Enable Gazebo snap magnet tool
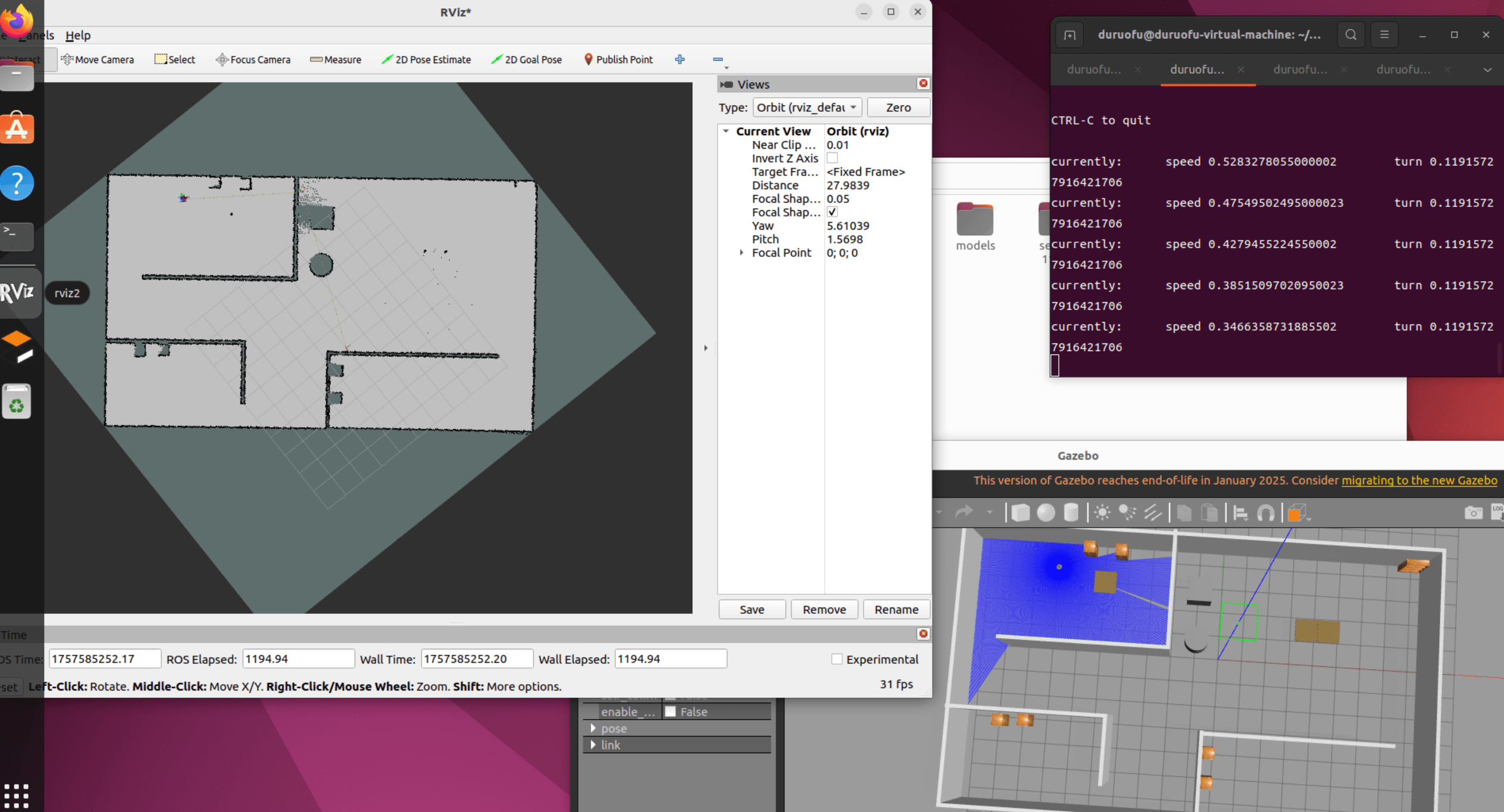The width and height of the screenshot is (1504, 812). click(1265, 513)
